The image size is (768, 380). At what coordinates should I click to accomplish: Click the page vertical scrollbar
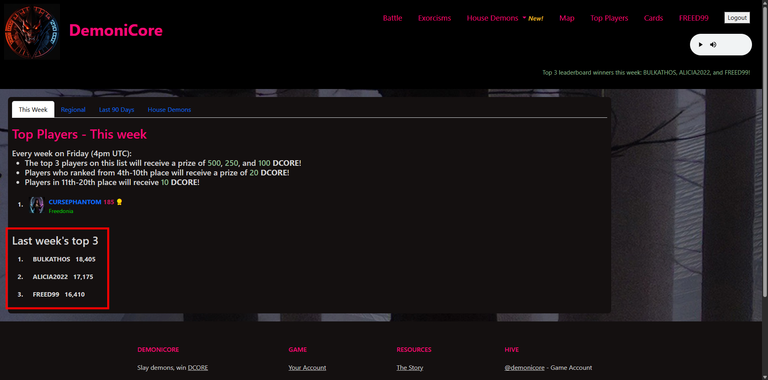[765, 152]
